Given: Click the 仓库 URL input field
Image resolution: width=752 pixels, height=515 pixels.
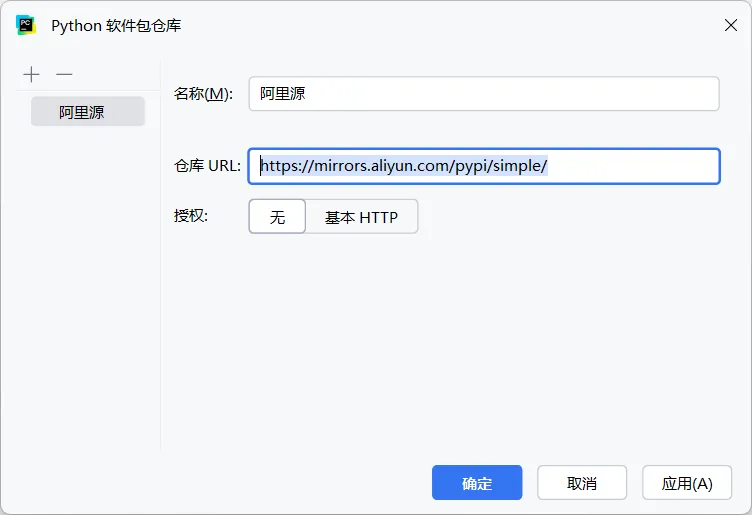Looking at the screenshot, I should [484, 166].
